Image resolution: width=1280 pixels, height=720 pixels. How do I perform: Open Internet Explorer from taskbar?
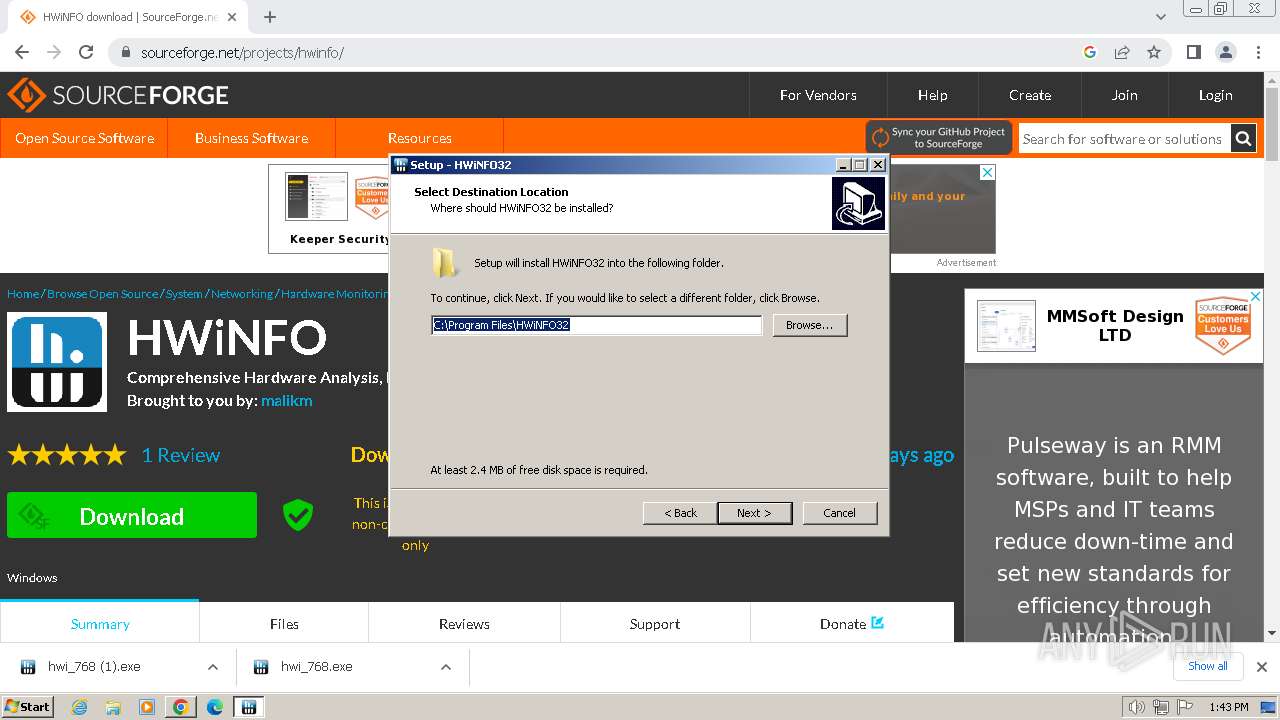point(80,707)
